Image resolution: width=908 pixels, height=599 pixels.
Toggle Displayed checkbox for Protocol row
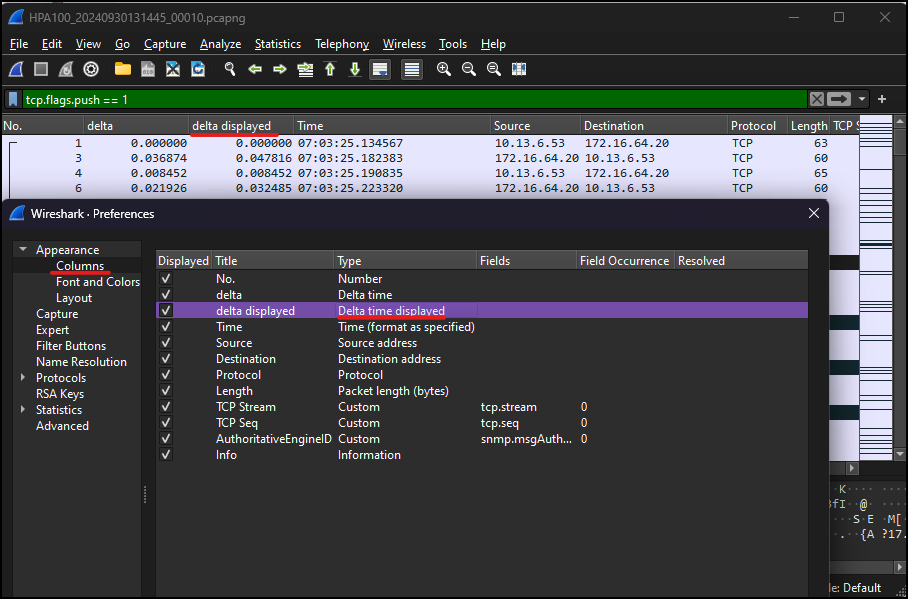(x=166, y=374)
